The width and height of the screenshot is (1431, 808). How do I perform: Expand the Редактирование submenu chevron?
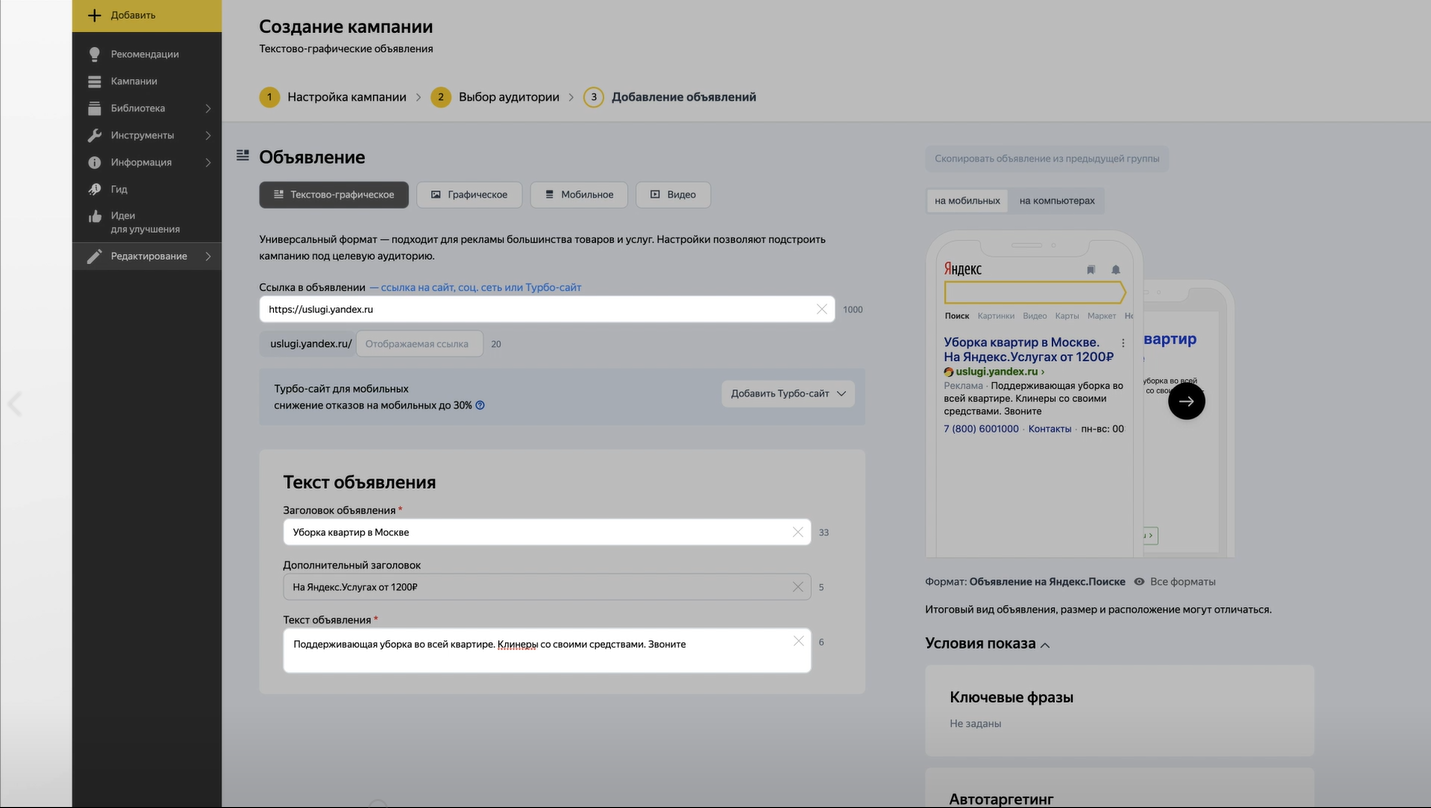click(x=208, y=256)
